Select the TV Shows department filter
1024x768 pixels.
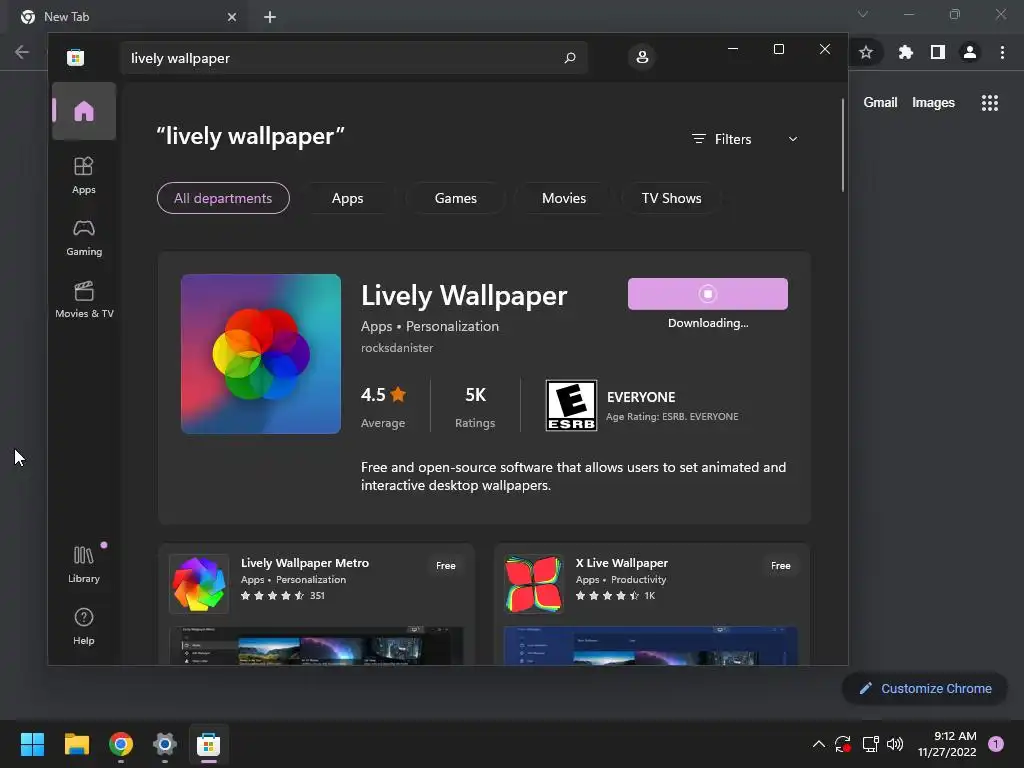671,198
